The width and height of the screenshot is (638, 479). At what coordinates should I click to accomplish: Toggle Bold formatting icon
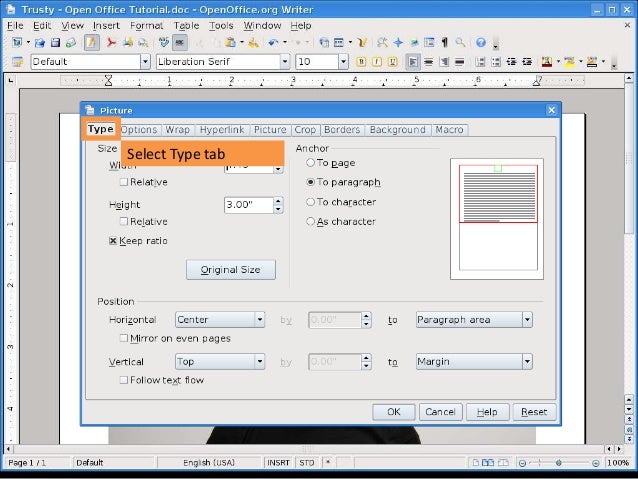click(x=361, y=62)
